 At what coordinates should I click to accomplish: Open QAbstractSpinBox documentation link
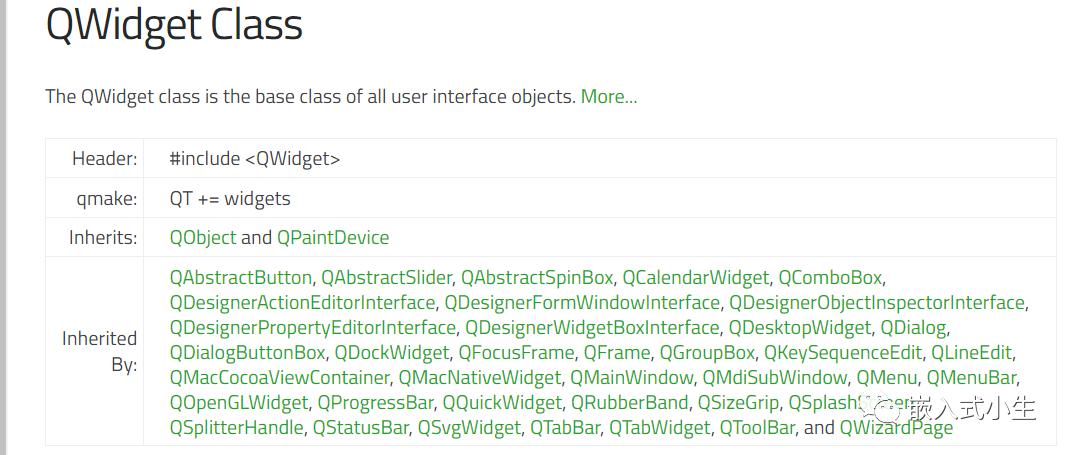tap(537, 277)
